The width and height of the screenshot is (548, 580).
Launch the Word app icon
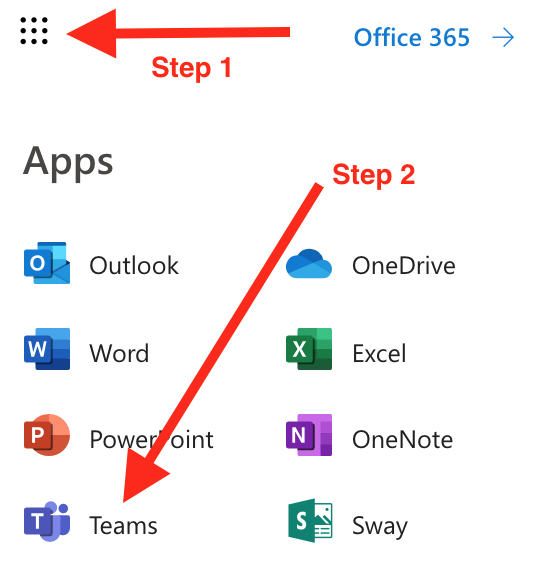pyautogui.click(x=47, y=349)
